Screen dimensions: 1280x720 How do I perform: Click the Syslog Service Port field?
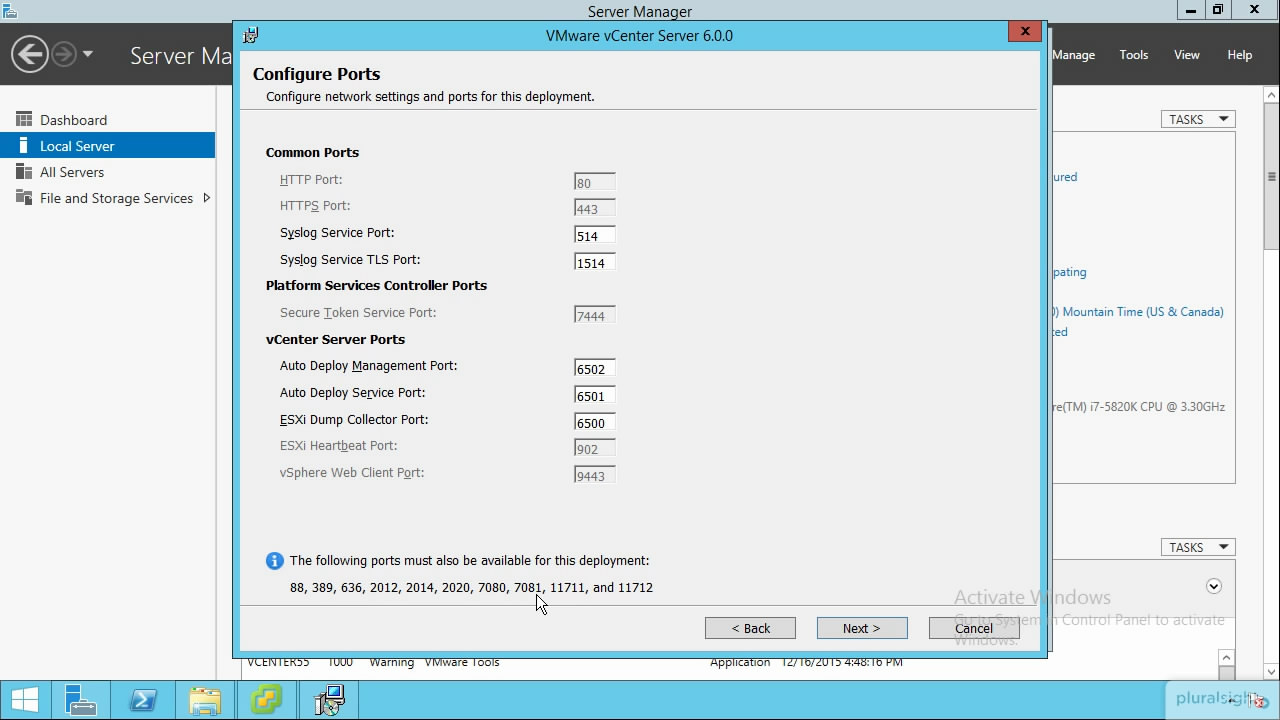pos(594,235)
